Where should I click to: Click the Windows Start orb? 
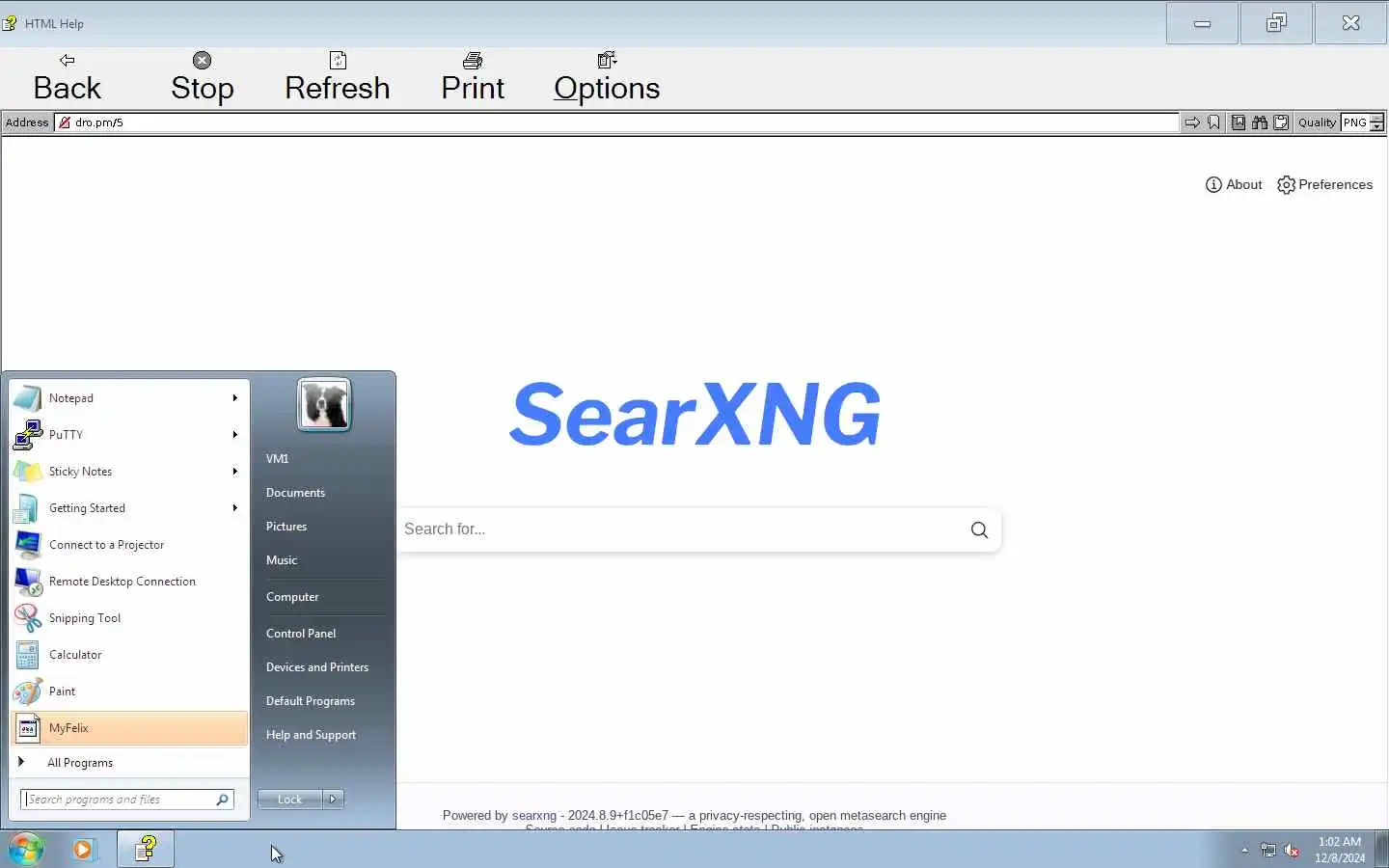point(26,849)
